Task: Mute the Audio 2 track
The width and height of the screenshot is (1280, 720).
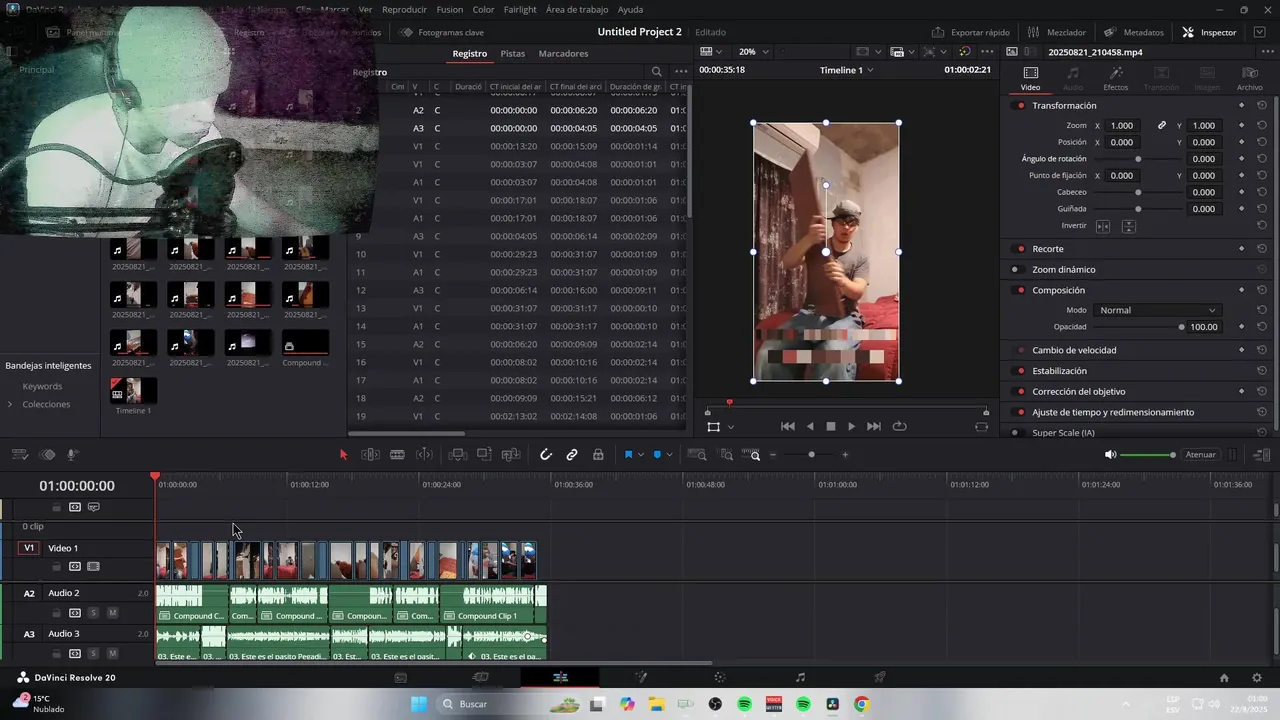Action: [112, 613]
